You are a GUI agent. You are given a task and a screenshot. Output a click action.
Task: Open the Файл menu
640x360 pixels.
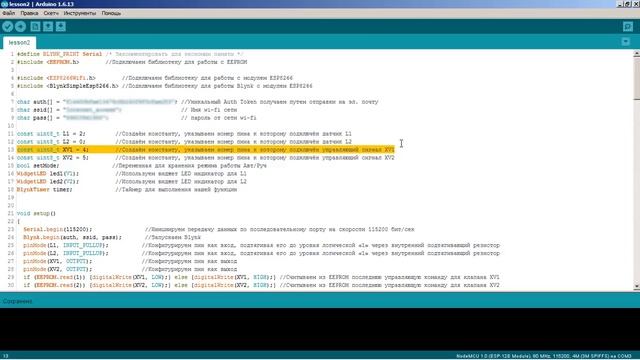9,13
